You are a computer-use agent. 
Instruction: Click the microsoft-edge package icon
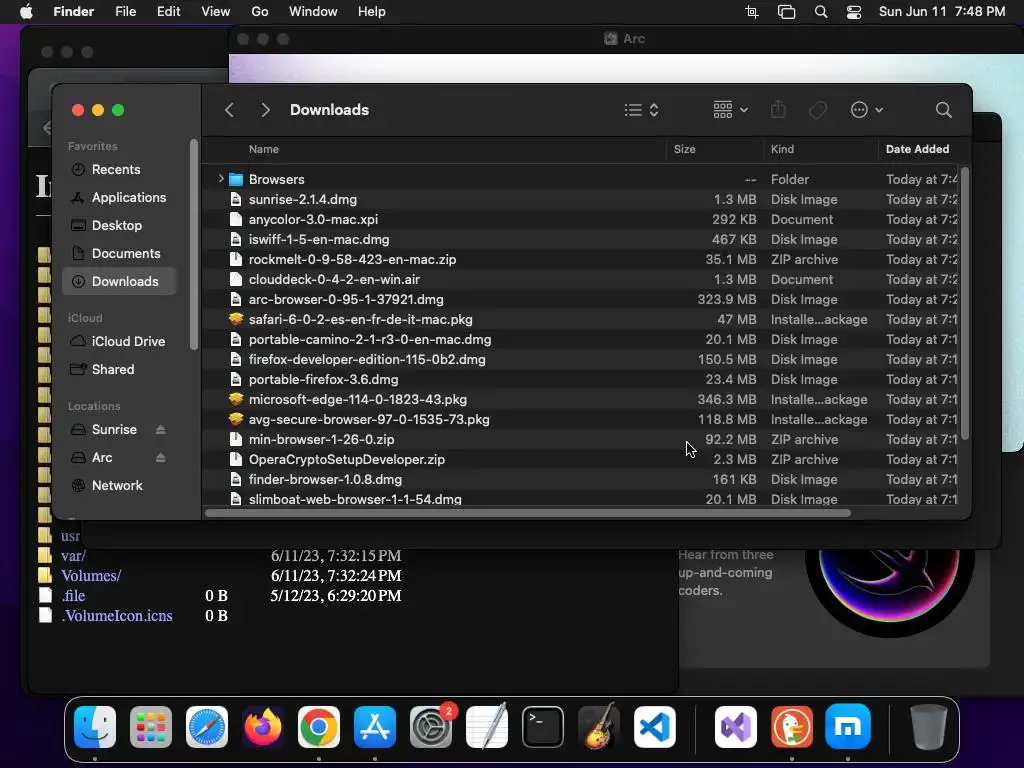tap(236, 399)
